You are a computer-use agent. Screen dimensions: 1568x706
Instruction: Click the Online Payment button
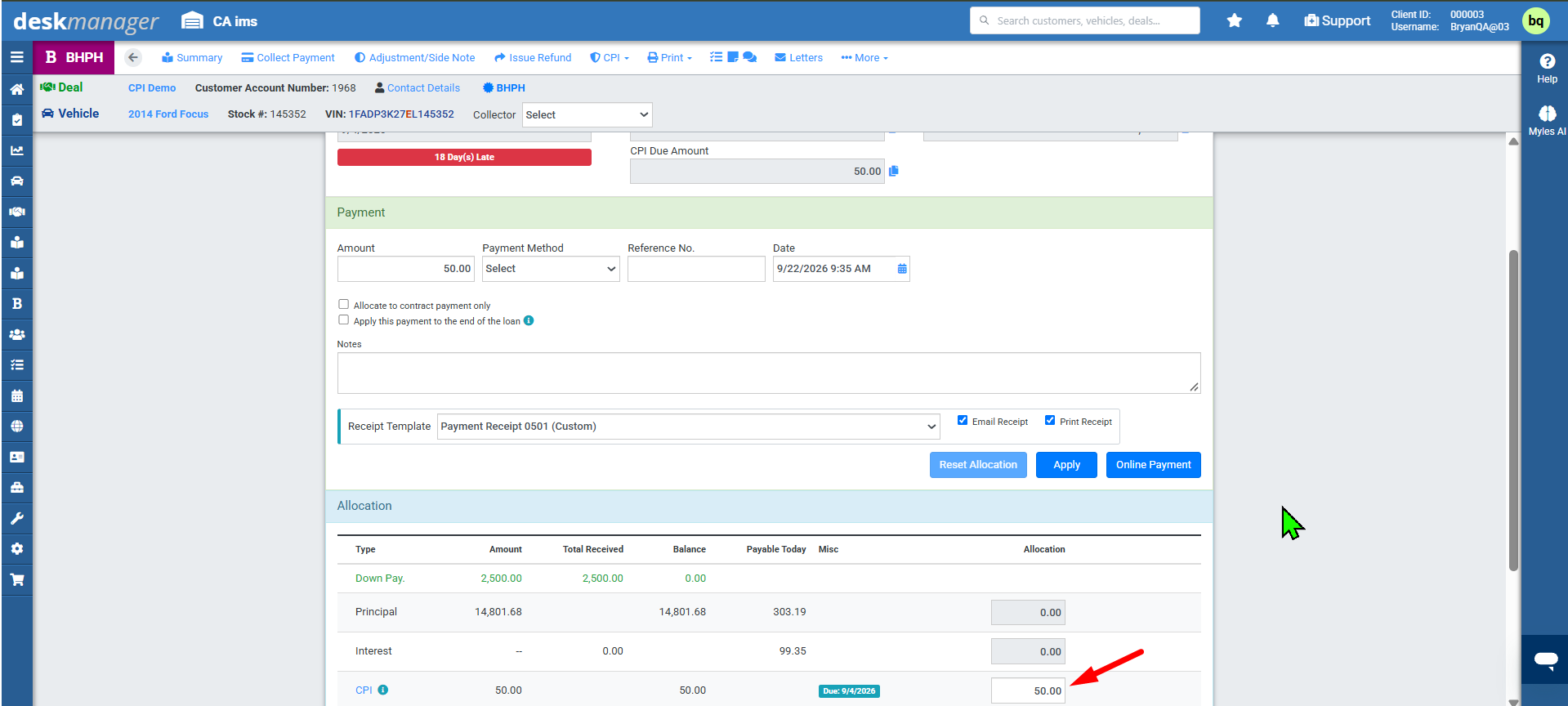(x=1153, y=465)
